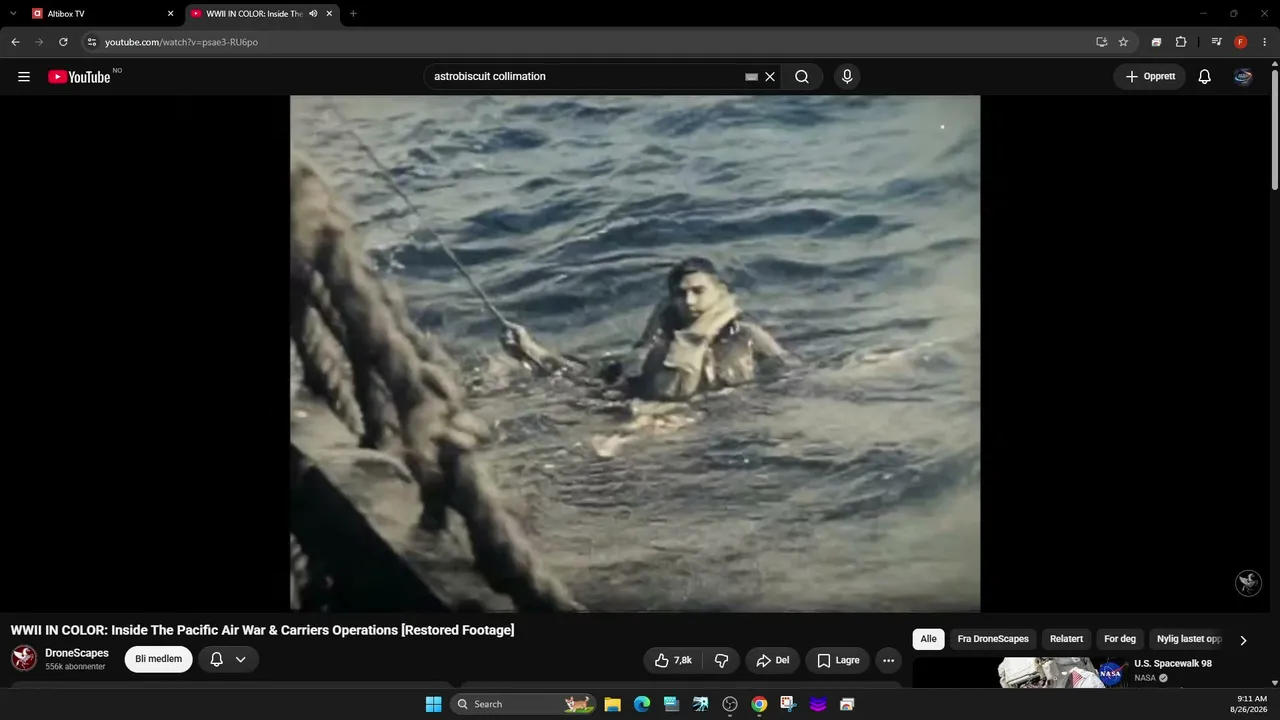Image resolution: width=1280 pixels, height=720 pixels.
Task: Select the Fra DroneScapes filter chip
Action: (993, 639)
